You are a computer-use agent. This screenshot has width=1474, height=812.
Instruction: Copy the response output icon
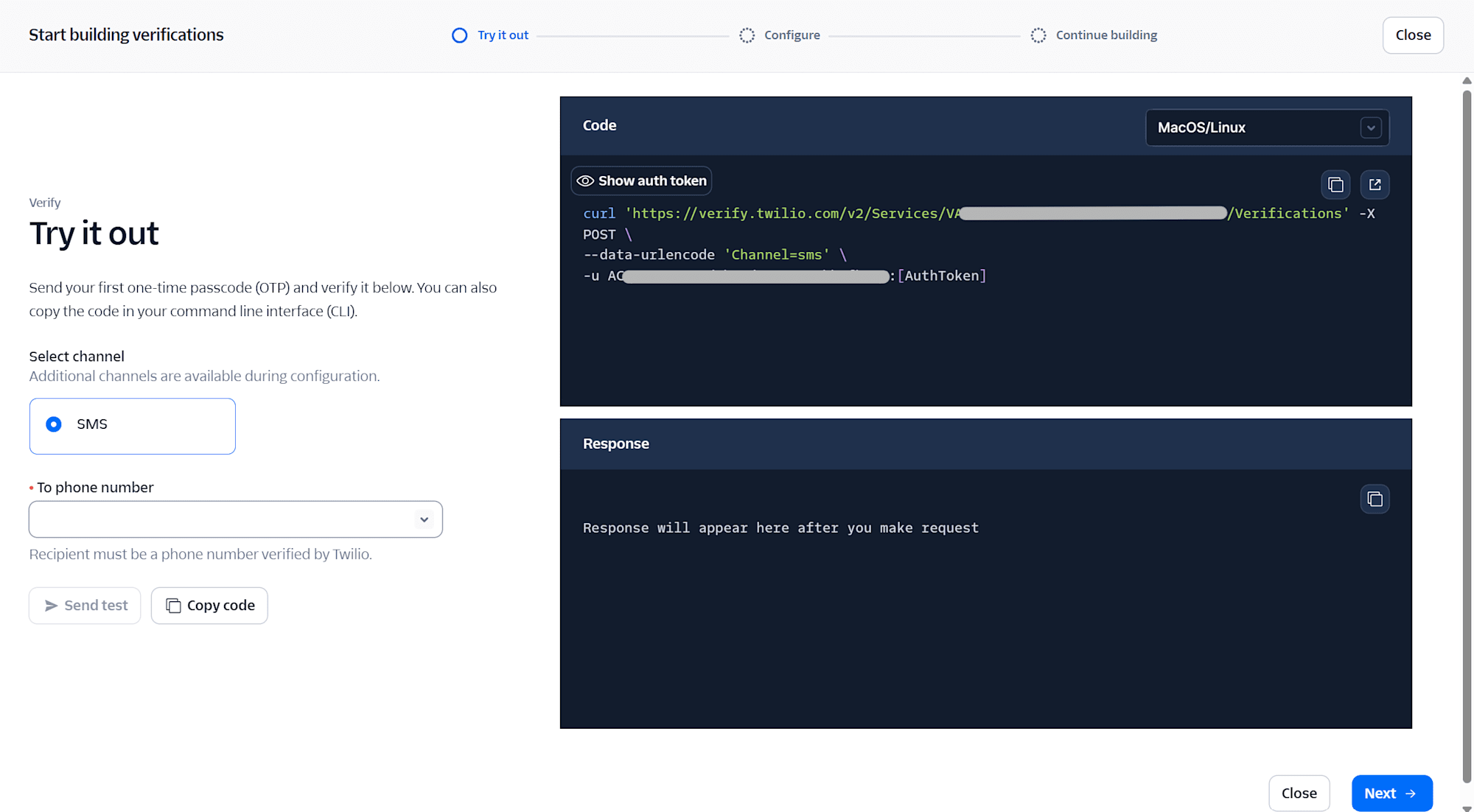[1375, 499]
